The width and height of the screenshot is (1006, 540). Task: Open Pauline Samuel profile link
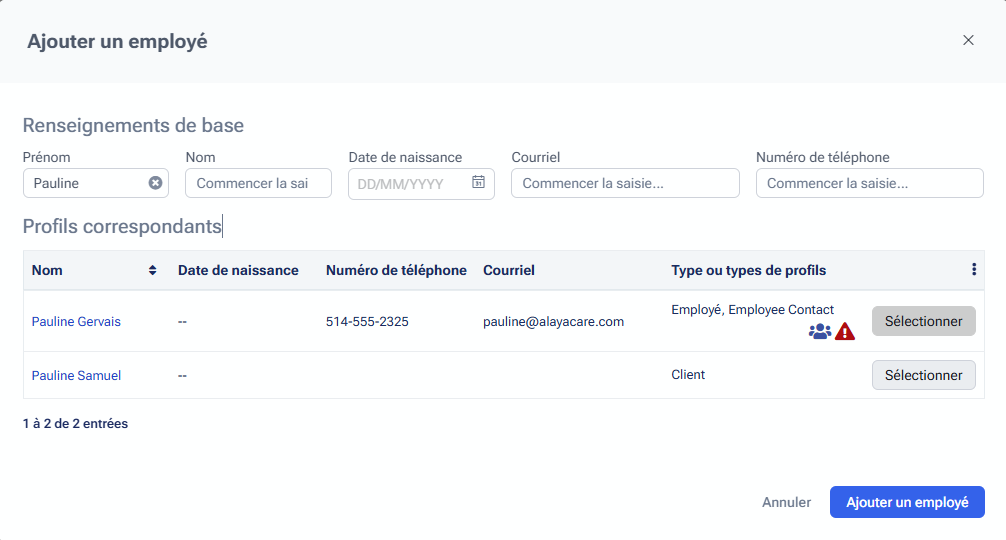(76, 375)
